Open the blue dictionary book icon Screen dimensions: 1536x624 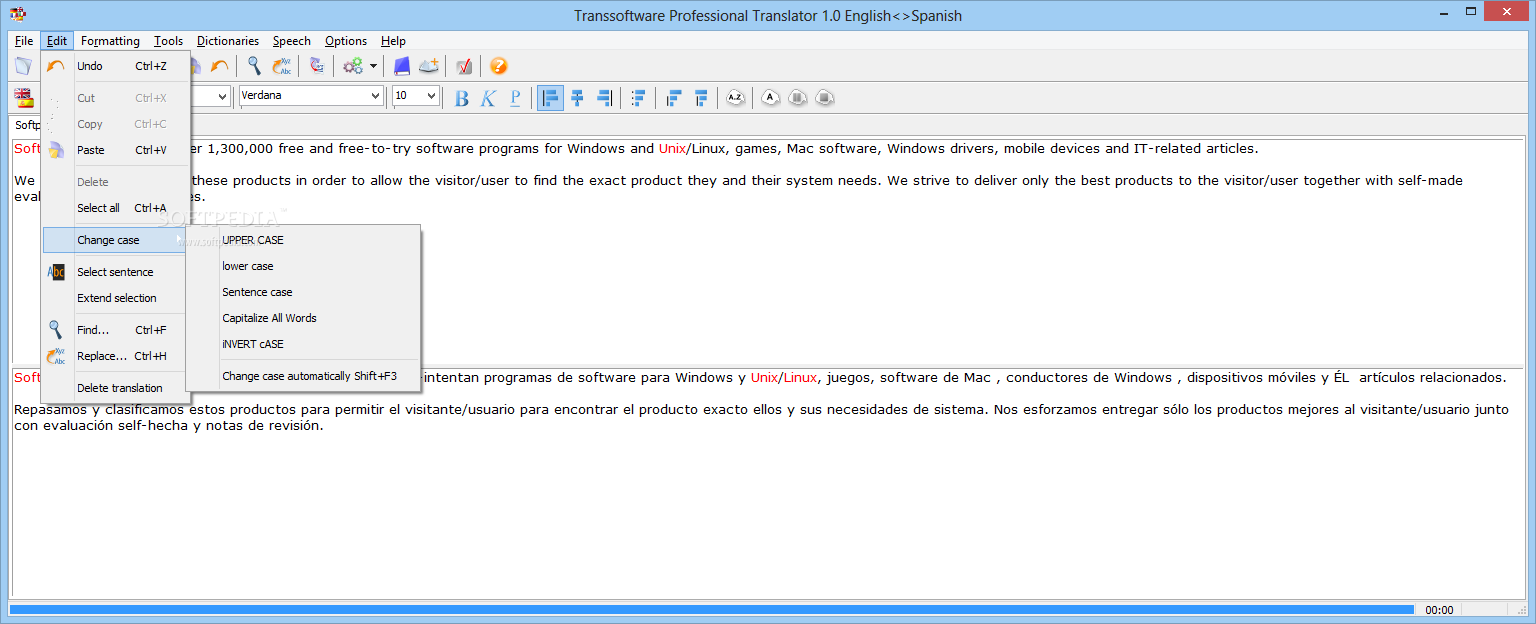coord(402,66)
